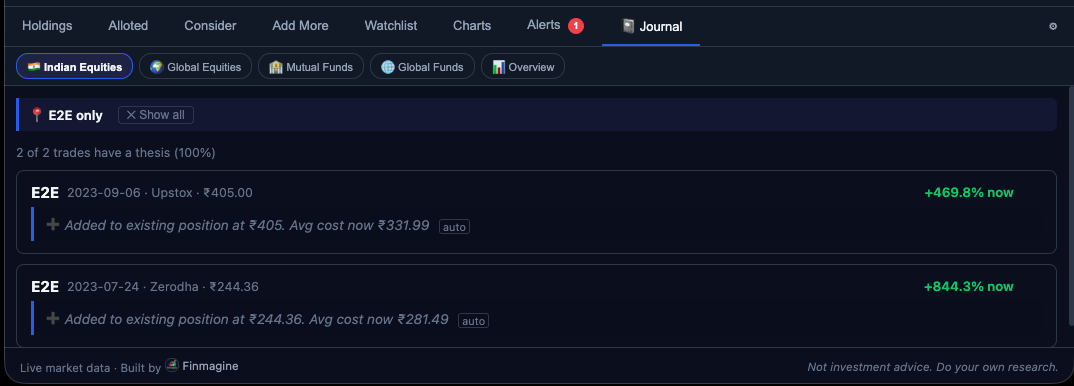This screenshot has width=1074, height=386.
Task: Click the auto tag on Zerodha entry
Action: coord(473,320)
